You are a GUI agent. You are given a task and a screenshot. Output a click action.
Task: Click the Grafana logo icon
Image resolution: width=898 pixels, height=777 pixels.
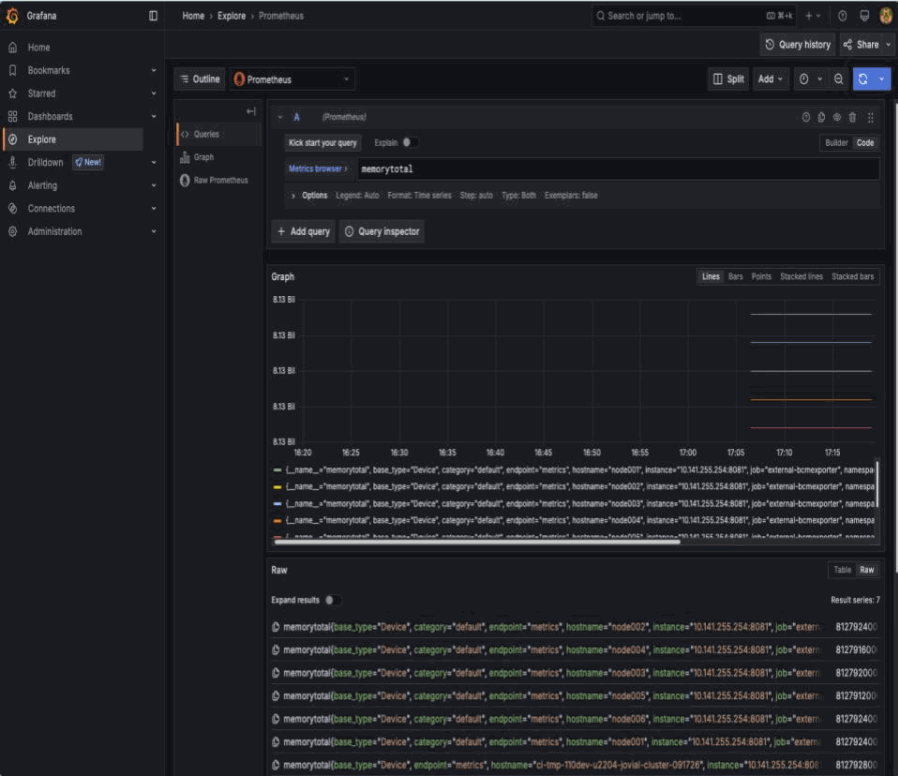coord(13,16)
